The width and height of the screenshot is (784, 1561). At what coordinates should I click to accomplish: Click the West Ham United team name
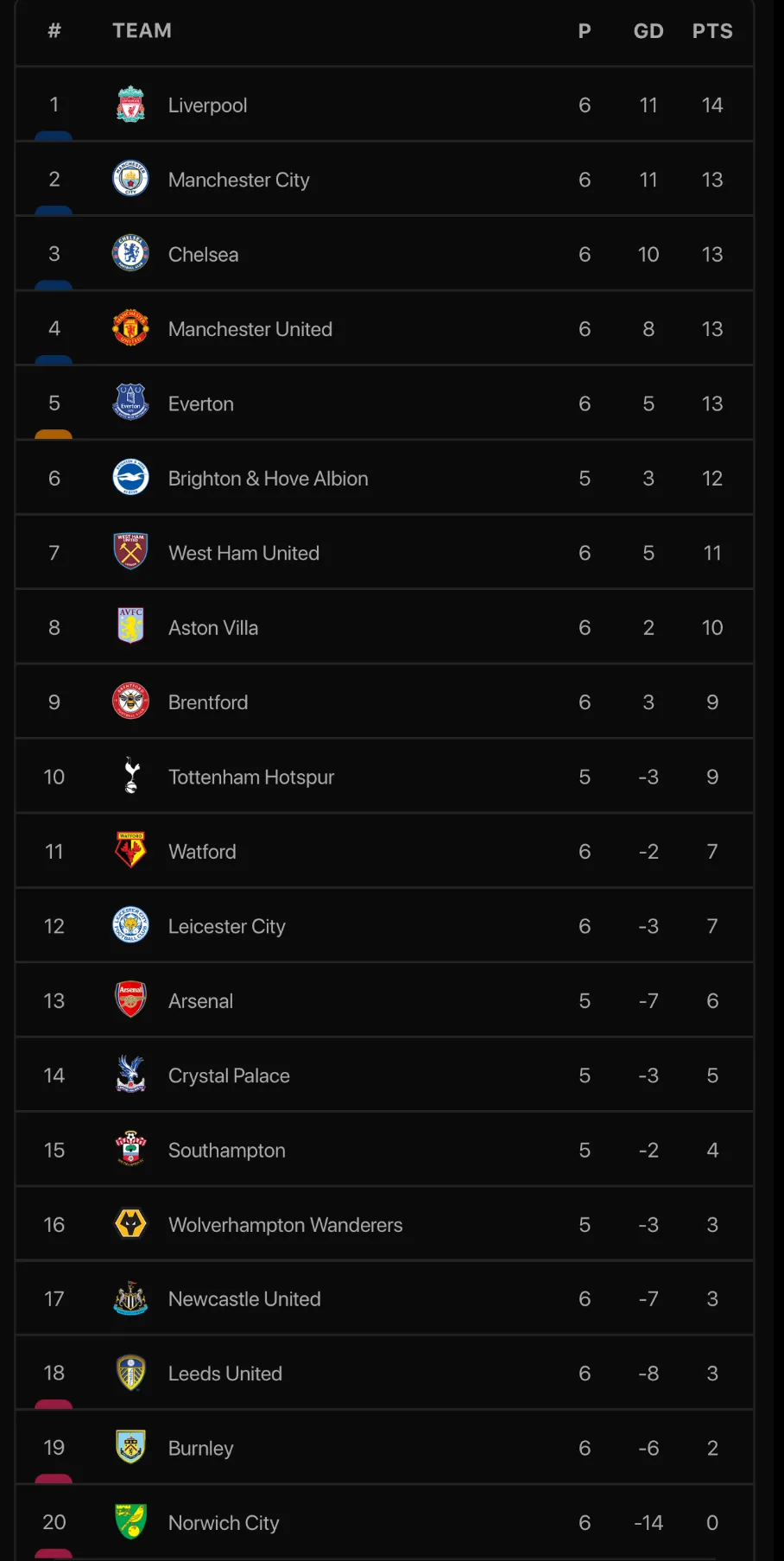243,553
